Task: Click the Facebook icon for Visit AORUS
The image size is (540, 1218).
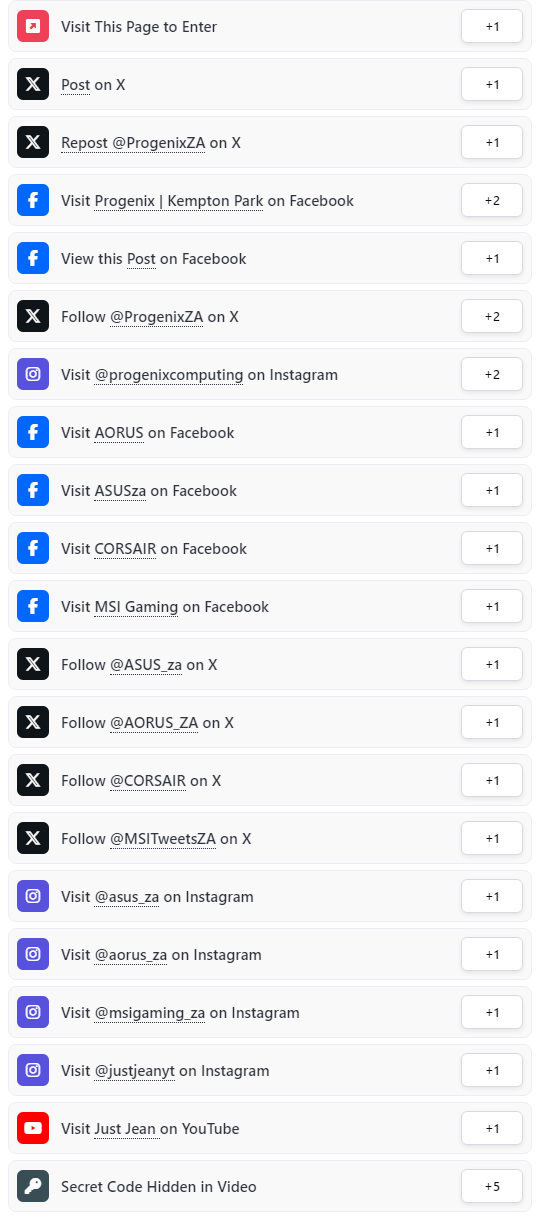Action: pos(33,432)
